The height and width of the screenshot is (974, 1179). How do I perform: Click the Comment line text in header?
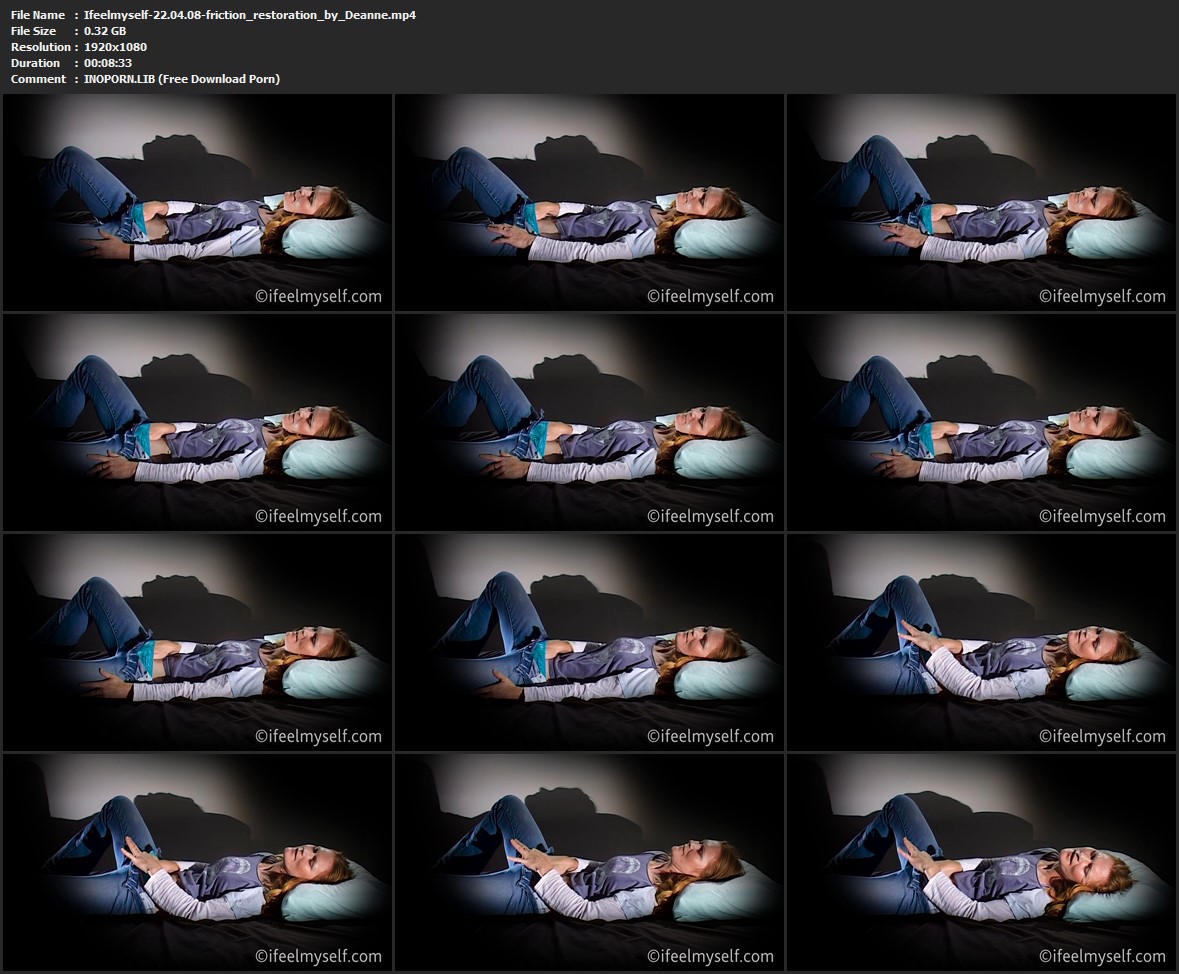pos(182,79)
